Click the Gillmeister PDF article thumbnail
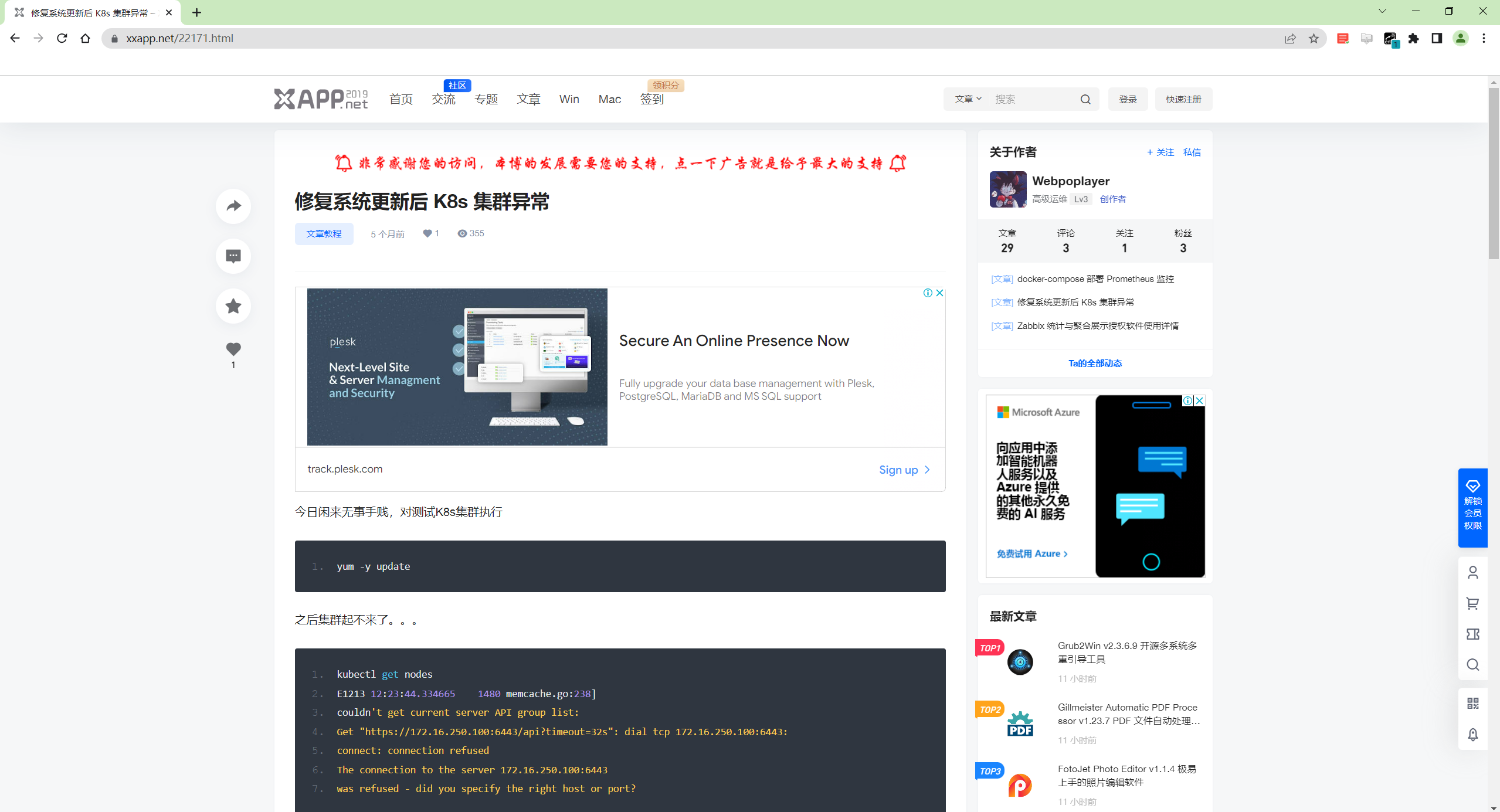This screenshot has height=812, width=1500. [1020, 723]
